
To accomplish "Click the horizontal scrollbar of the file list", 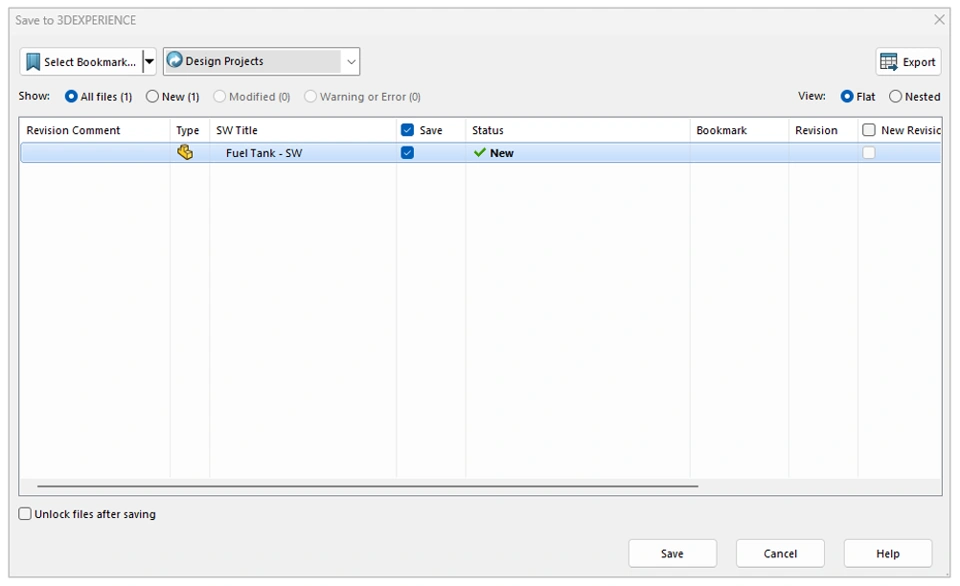I will [367, 486].
